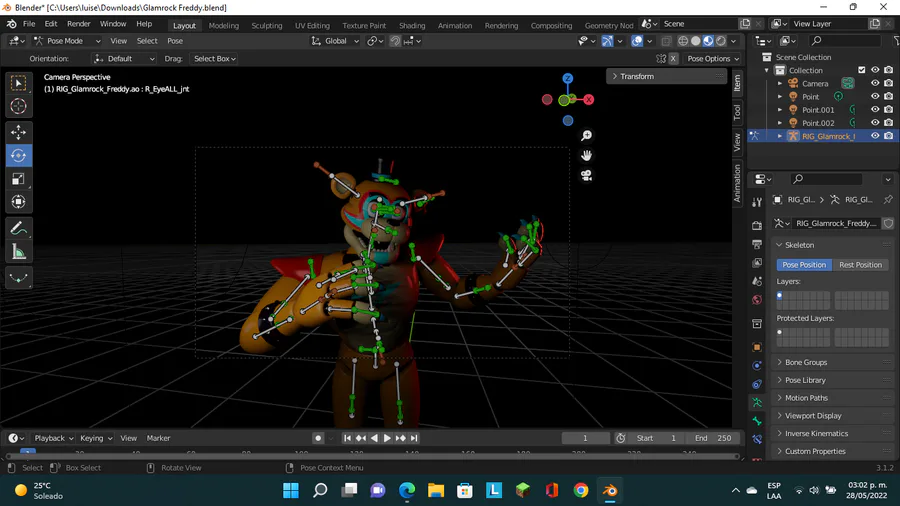Image resolution: width=900 pixels, height=506 pixels.
Task: Hide the Point light in viewport
Action: click(x=875, y=96)
